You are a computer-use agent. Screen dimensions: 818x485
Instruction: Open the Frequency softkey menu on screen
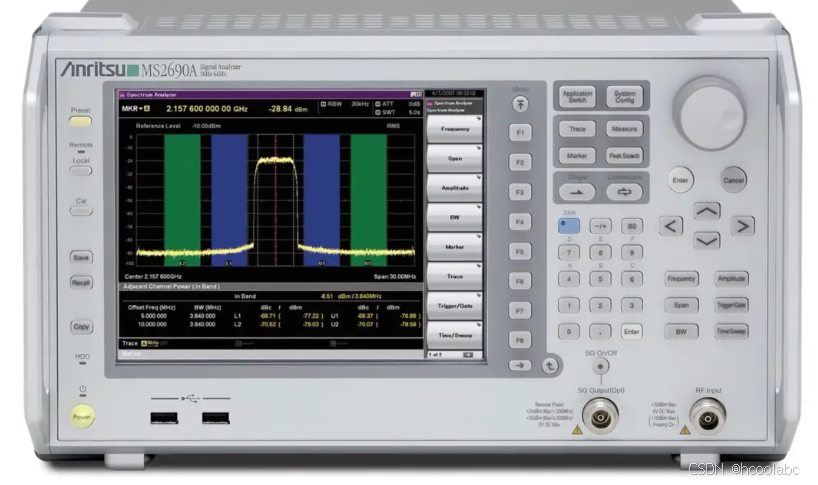454,129
